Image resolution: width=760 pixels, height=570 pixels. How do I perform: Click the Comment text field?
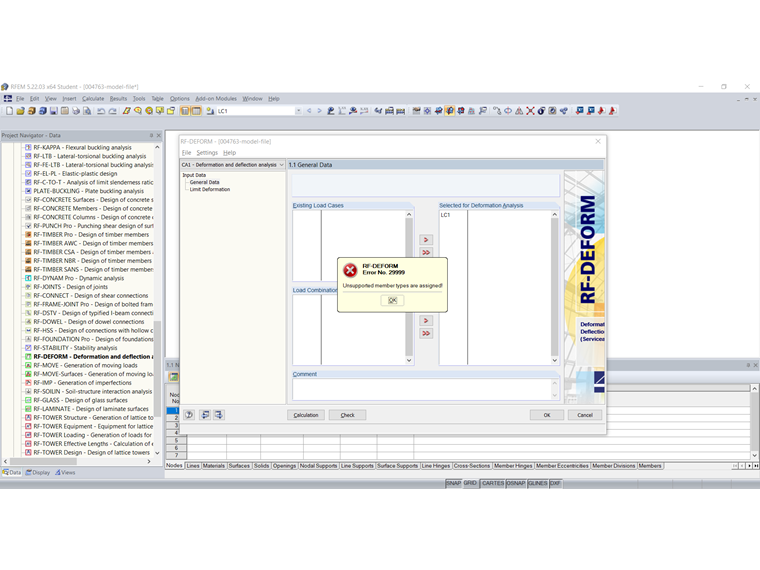click(x=425, y=389)
